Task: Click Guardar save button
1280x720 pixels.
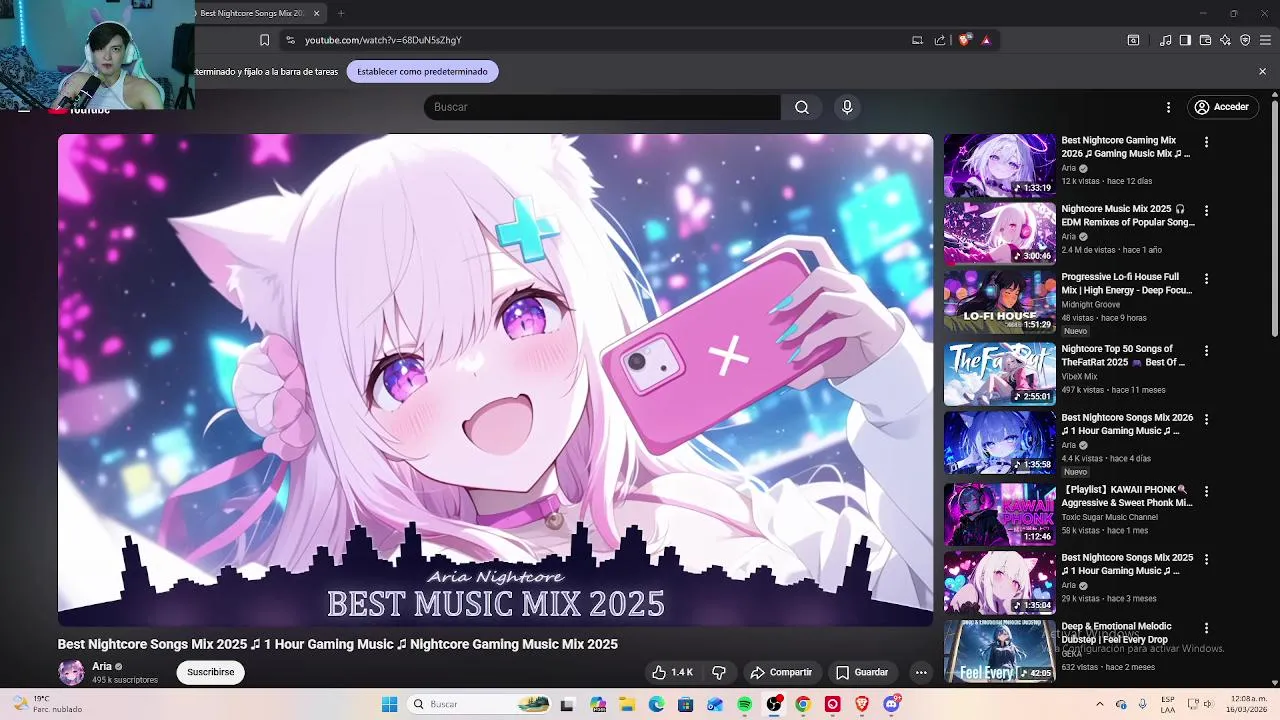Action: 861,672
